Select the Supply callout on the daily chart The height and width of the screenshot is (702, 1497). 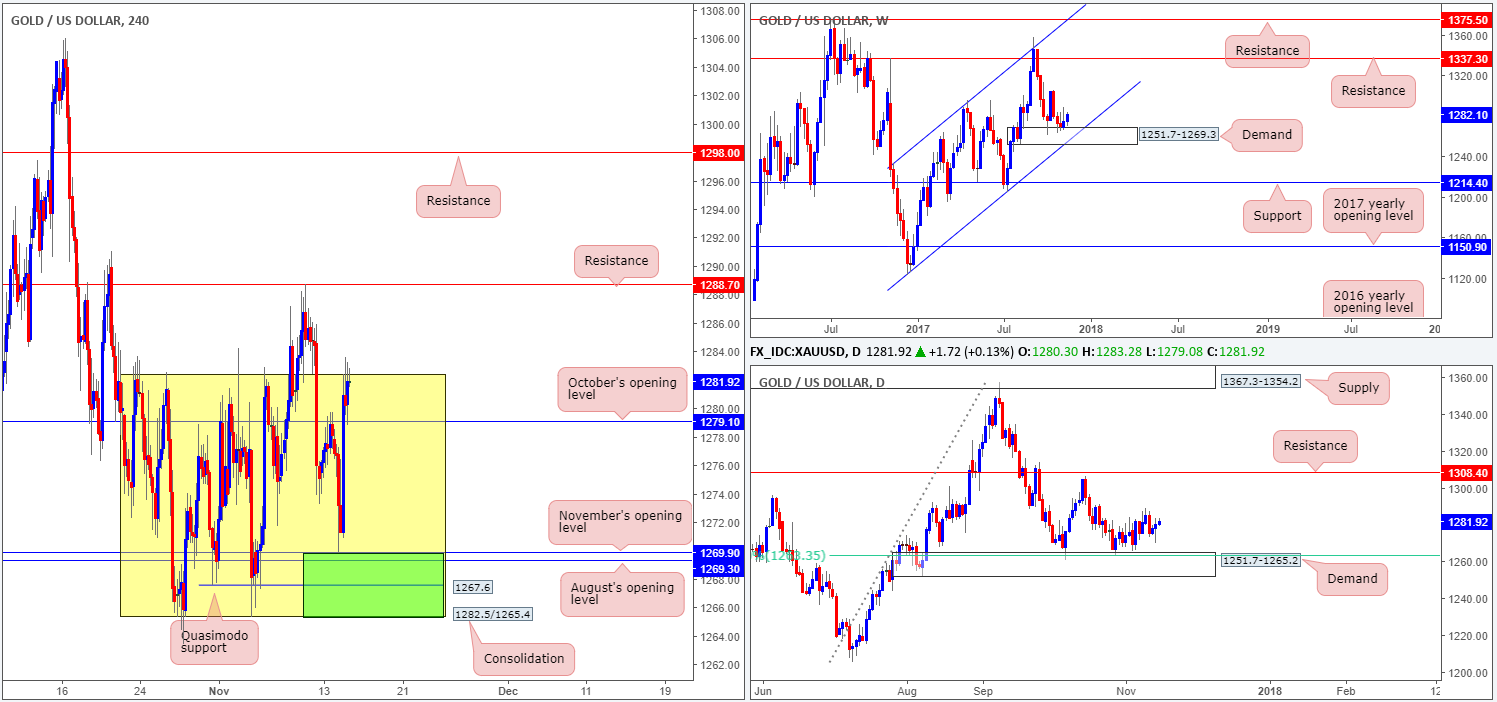click(1358, 387)
